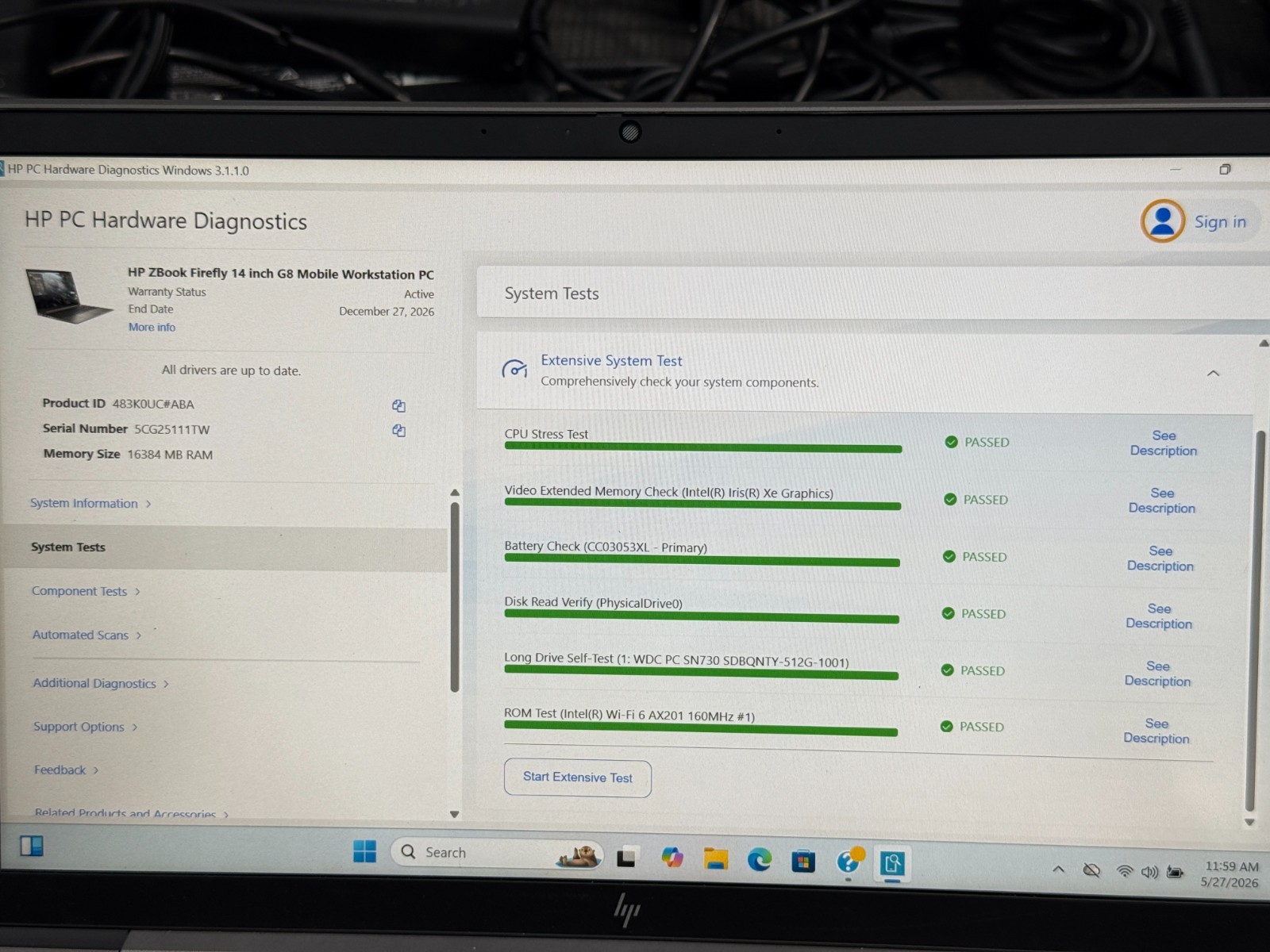1270x952 pixels.
Task: Click the '16384 MB RAM' memory value
Action: click(x=170, y=455)
